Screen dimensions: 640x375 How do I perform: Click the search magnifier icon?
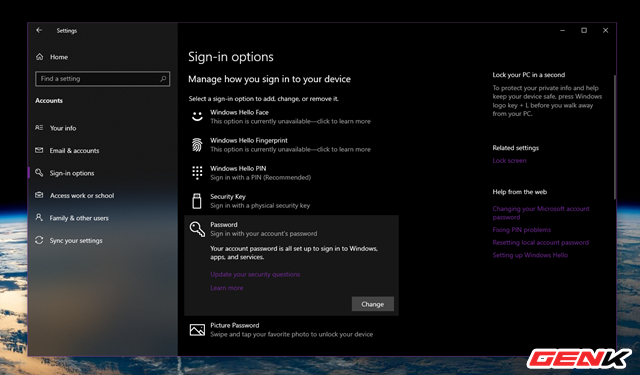pos(163,79)
